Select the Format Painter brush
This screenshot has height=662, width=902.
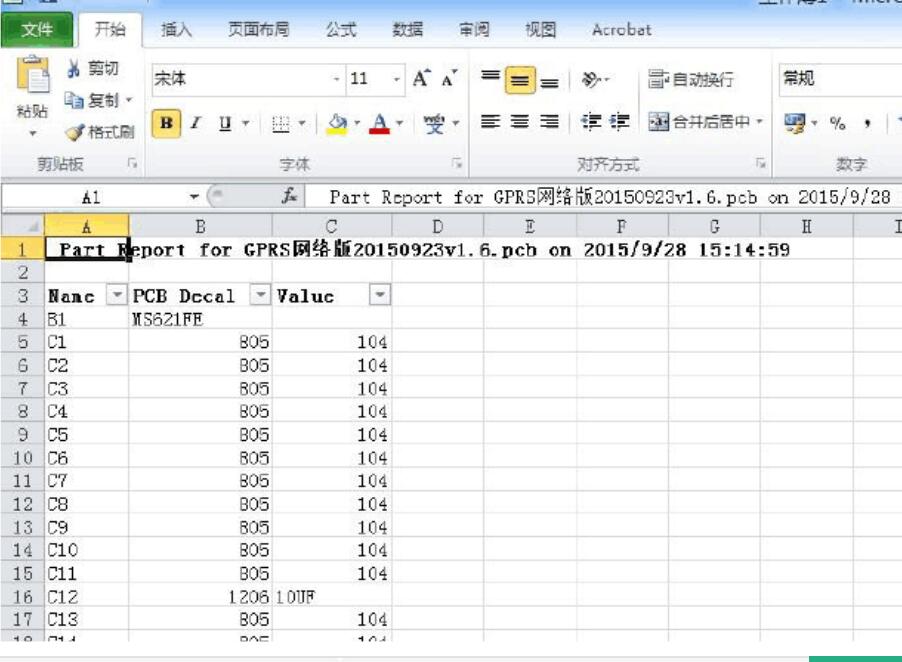[75, 133]
